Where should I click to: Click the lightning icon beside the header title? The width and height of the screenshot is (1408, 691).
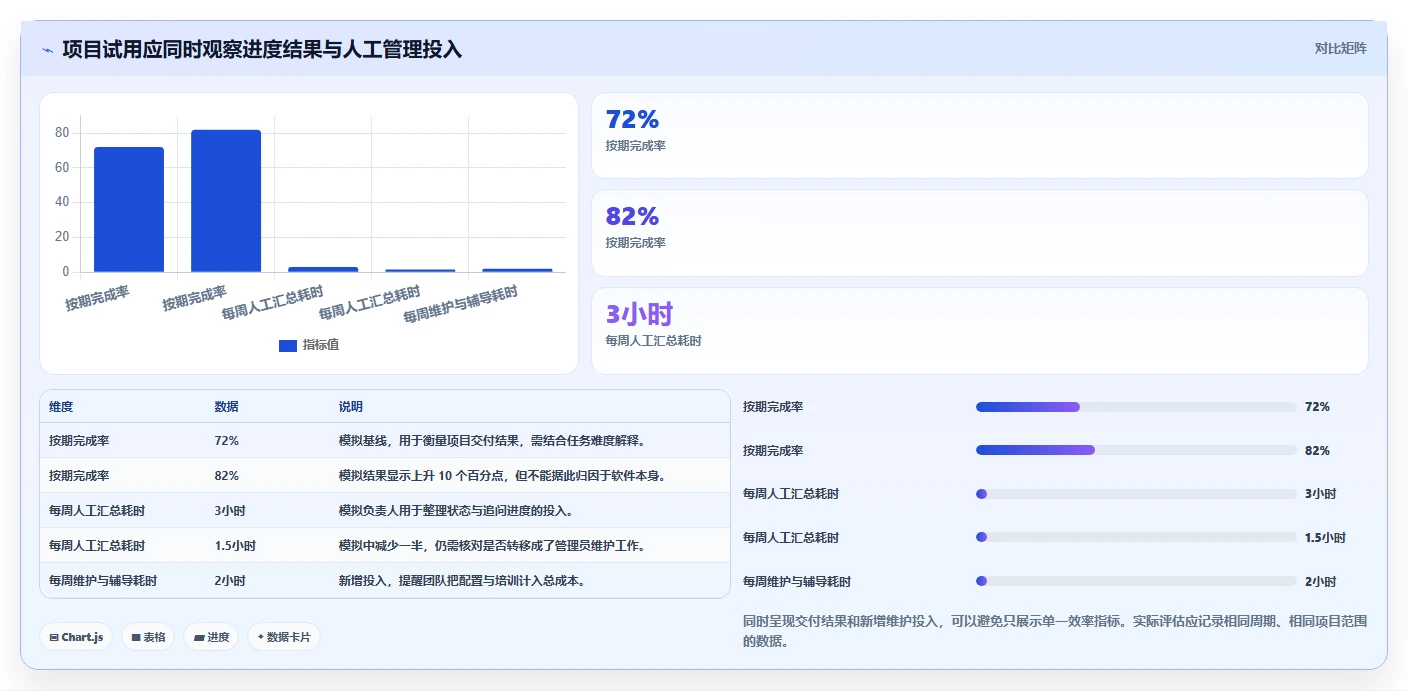(47, 50)
